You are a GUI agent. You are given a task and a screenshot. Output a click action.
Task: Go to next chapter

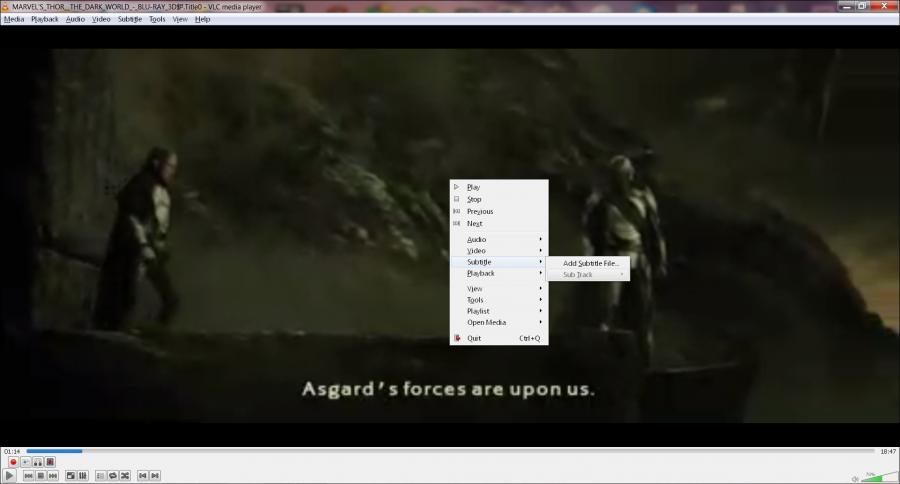tap(155, 476)
